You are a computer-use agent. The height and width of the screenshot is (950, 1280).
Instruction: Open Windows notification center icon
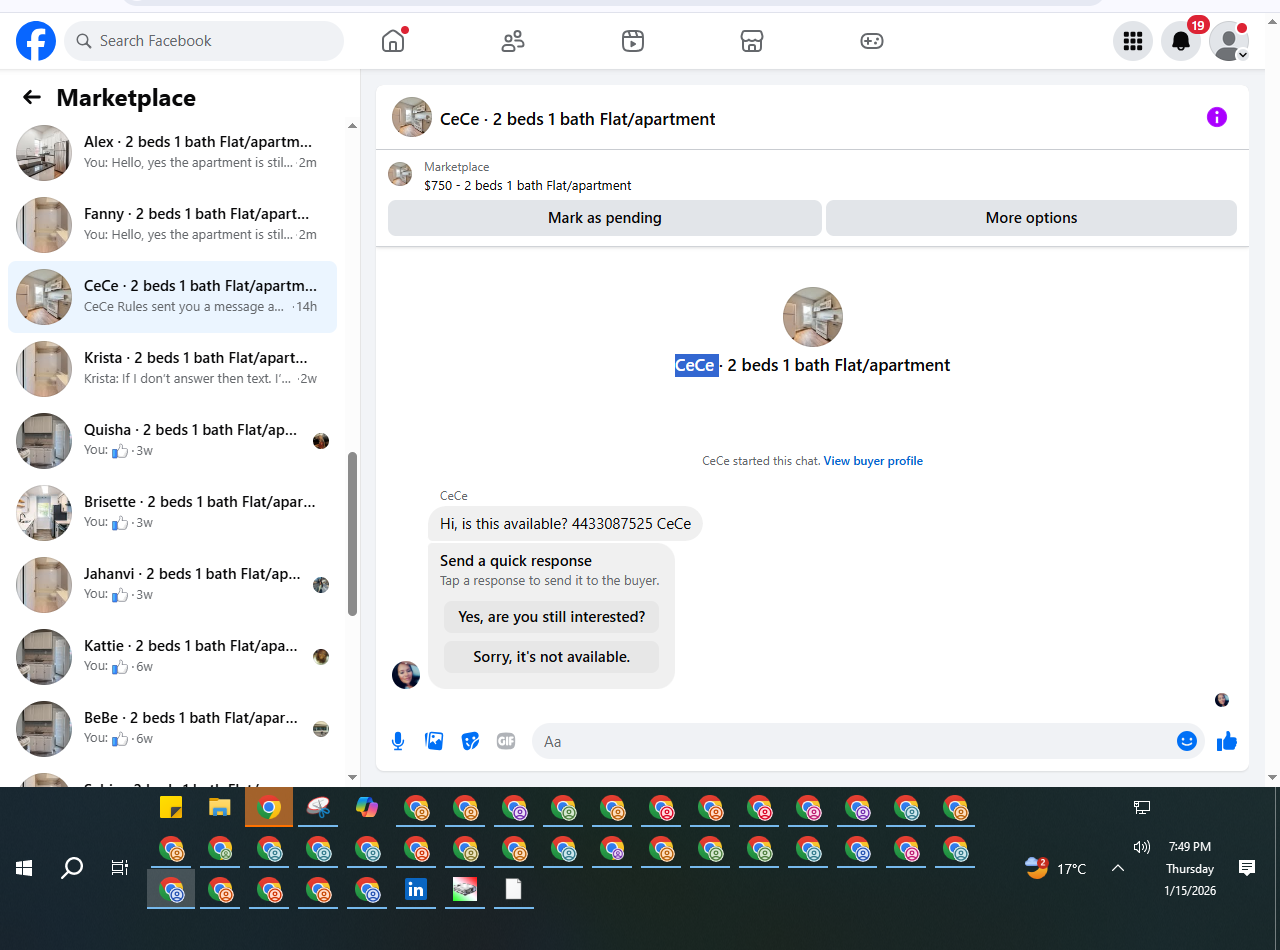[x=1247, y=868]
